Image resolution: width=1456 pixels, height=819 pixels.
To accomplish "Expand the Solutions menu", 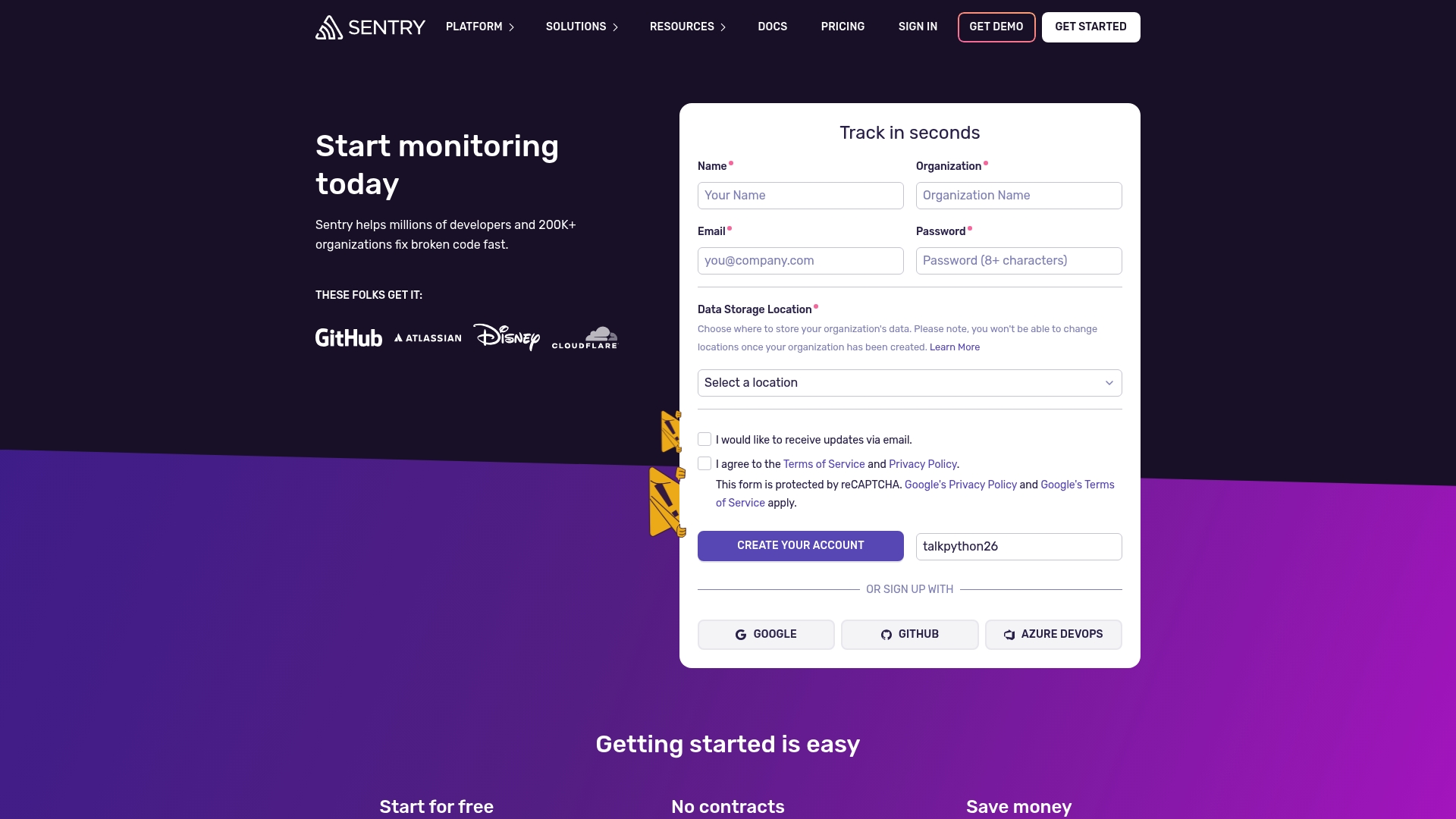I will 582,27.
